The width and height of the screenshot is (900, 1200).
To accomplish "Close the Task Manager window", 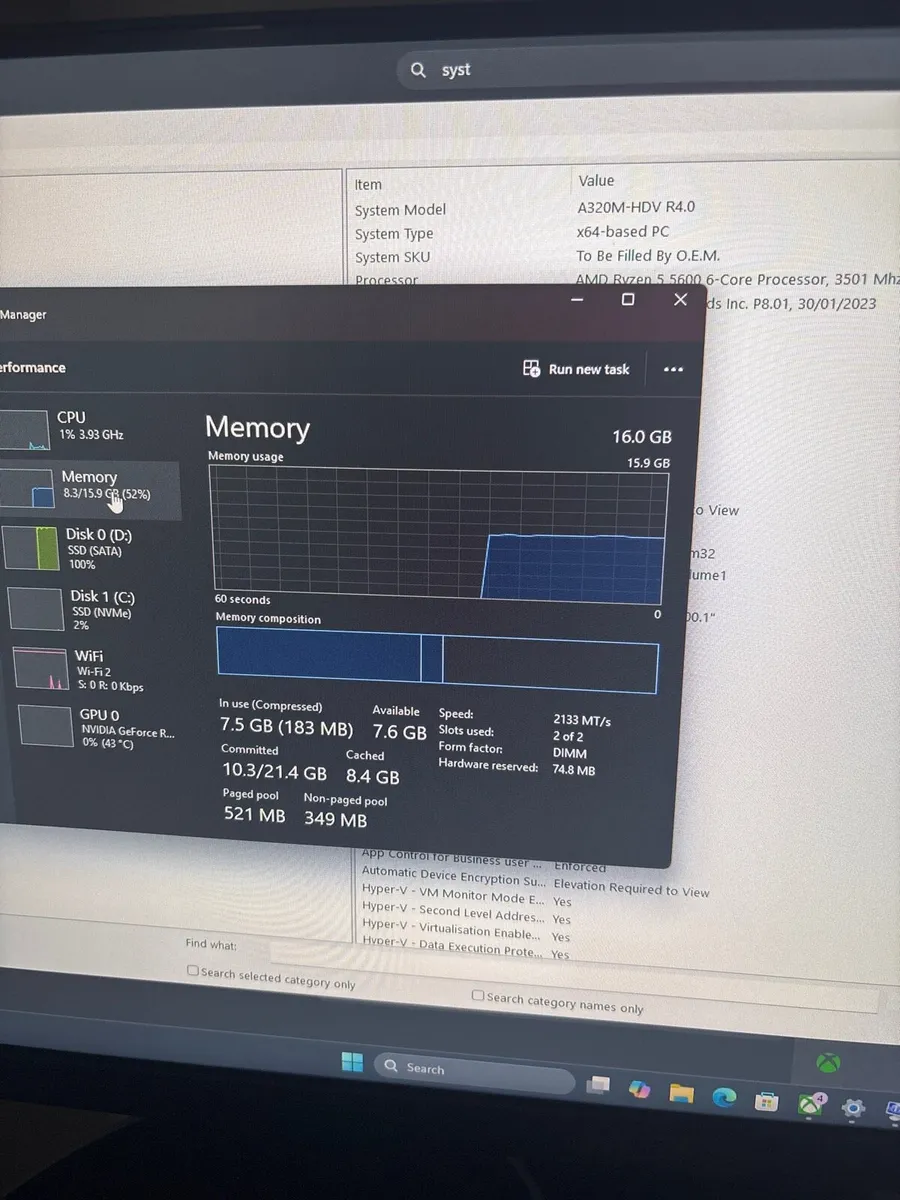I will [x=681, y=299].
